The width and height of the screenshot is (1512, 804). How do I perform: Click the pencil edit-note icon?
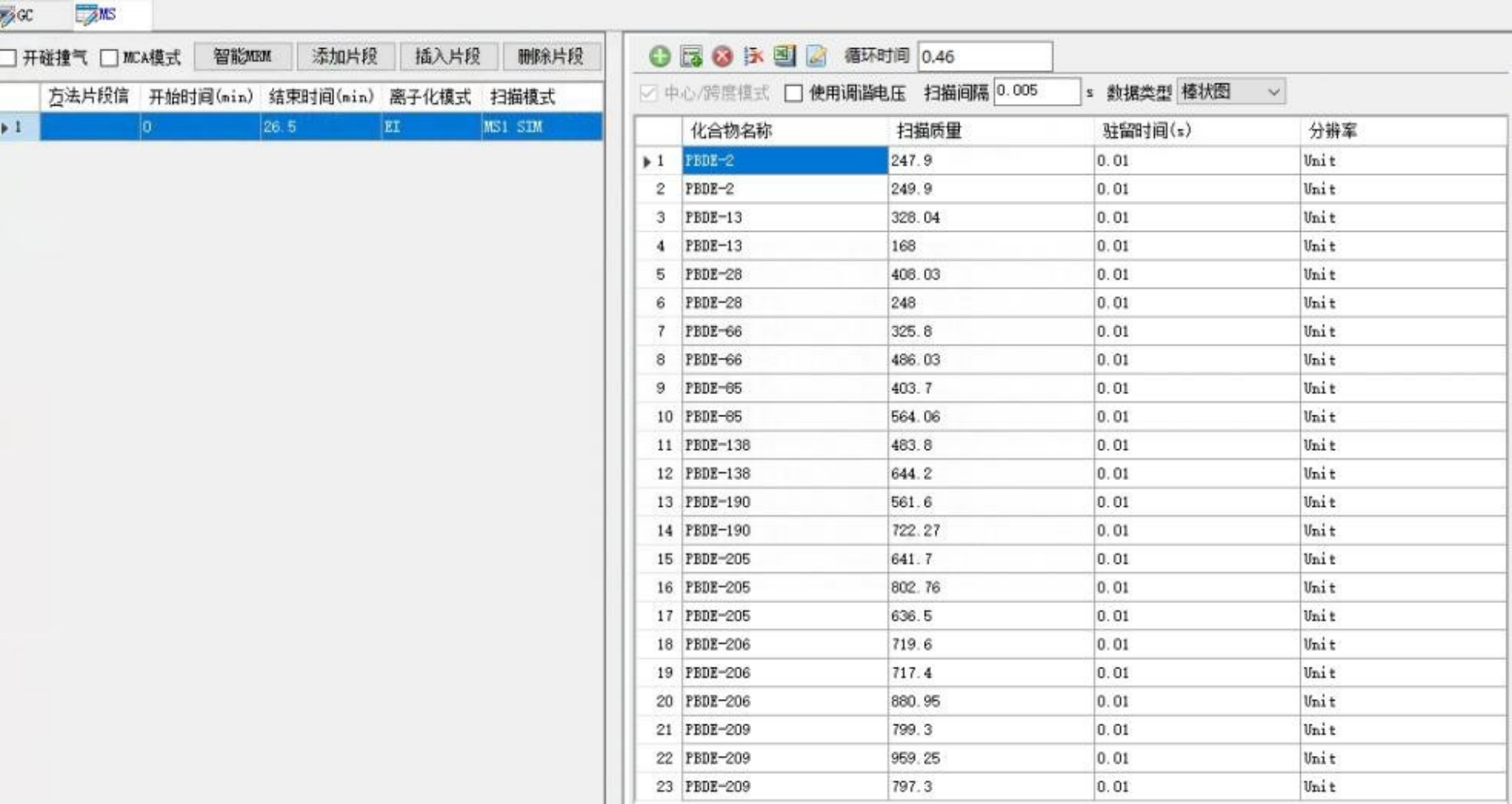tap(817, 56)
